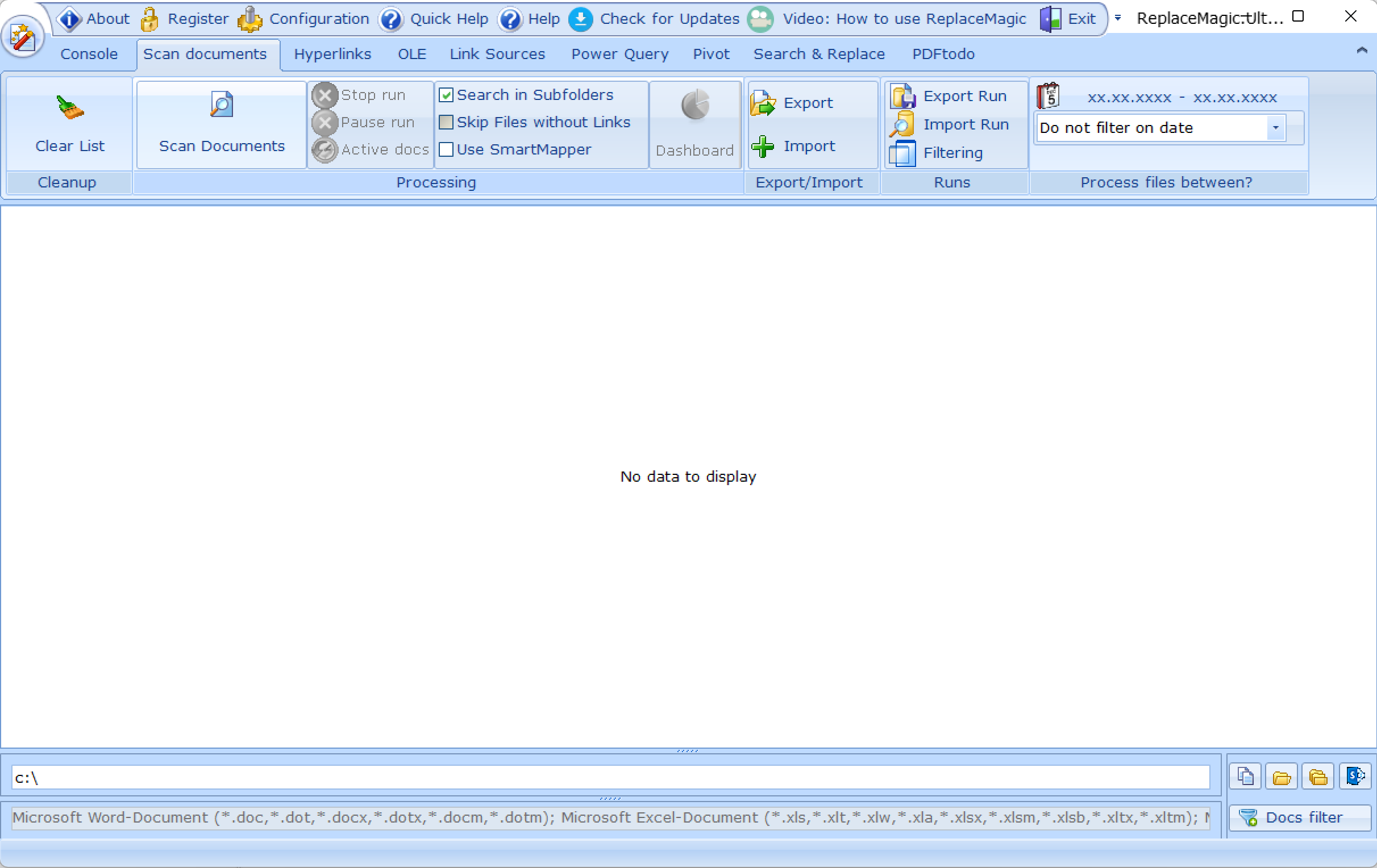The height and width of the screenshot is (868, 1377).
Task: Open the Hyperlinks tab
Action: tap(332, 55)
